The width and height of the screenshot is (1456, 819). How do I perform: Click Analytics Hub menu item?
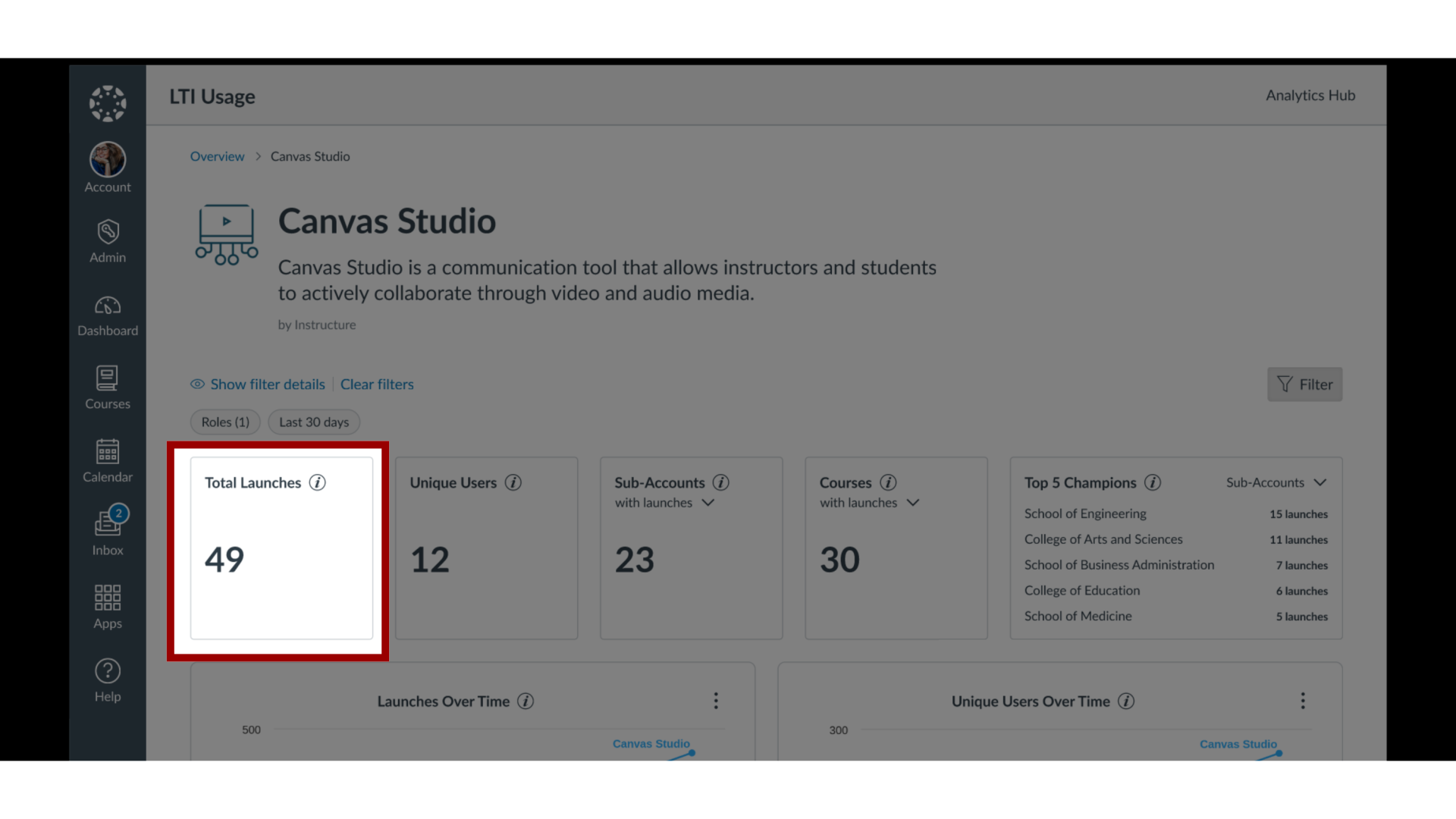[x=1310, y=95]
